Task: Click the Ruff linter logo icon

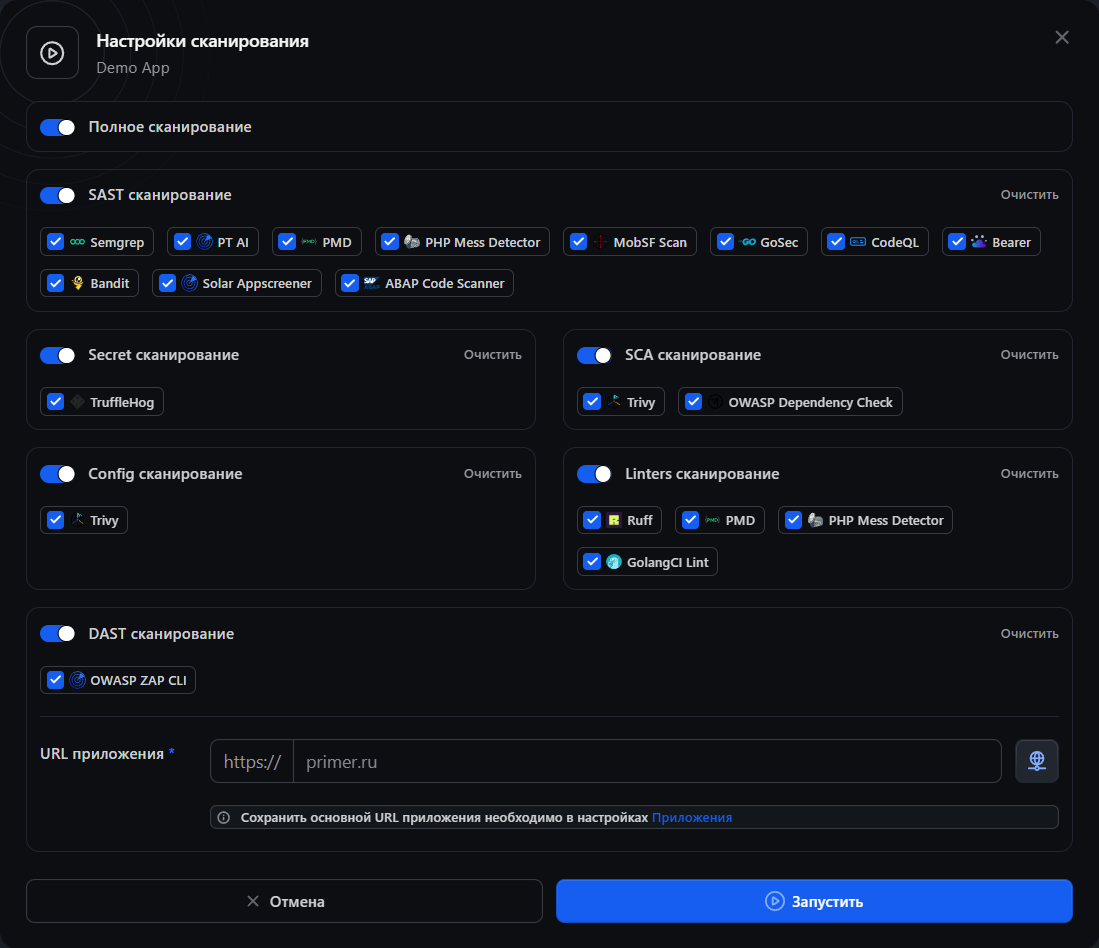Action: (614, 520)
